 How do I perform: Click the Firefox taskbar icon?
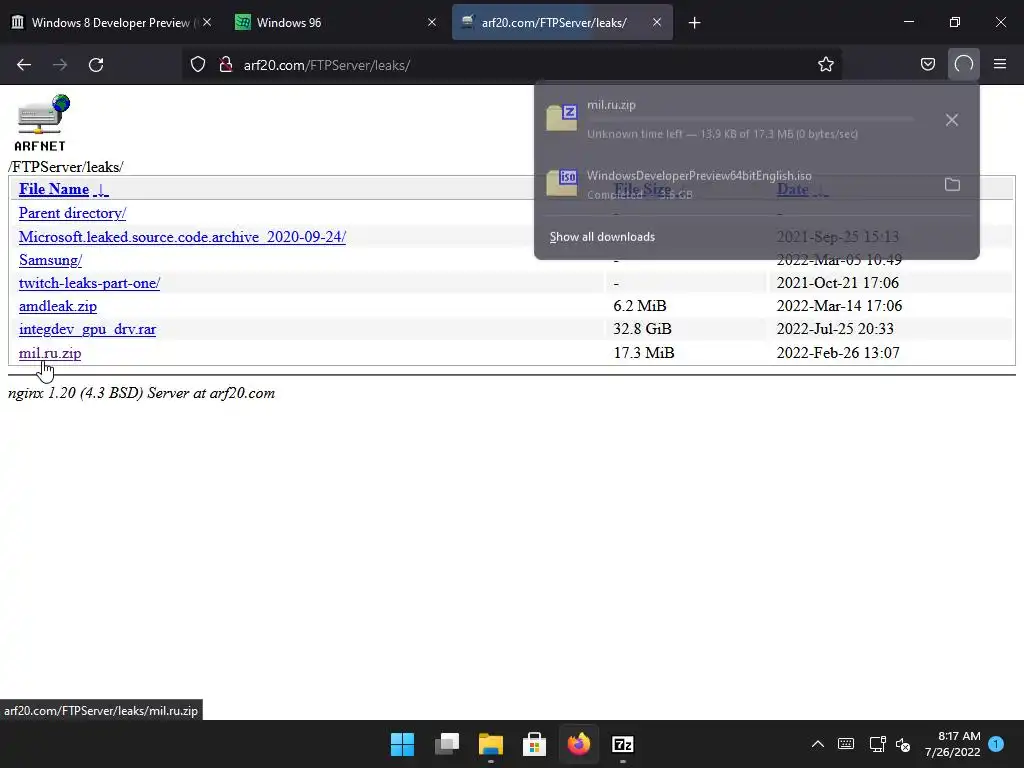pos(579,744)
